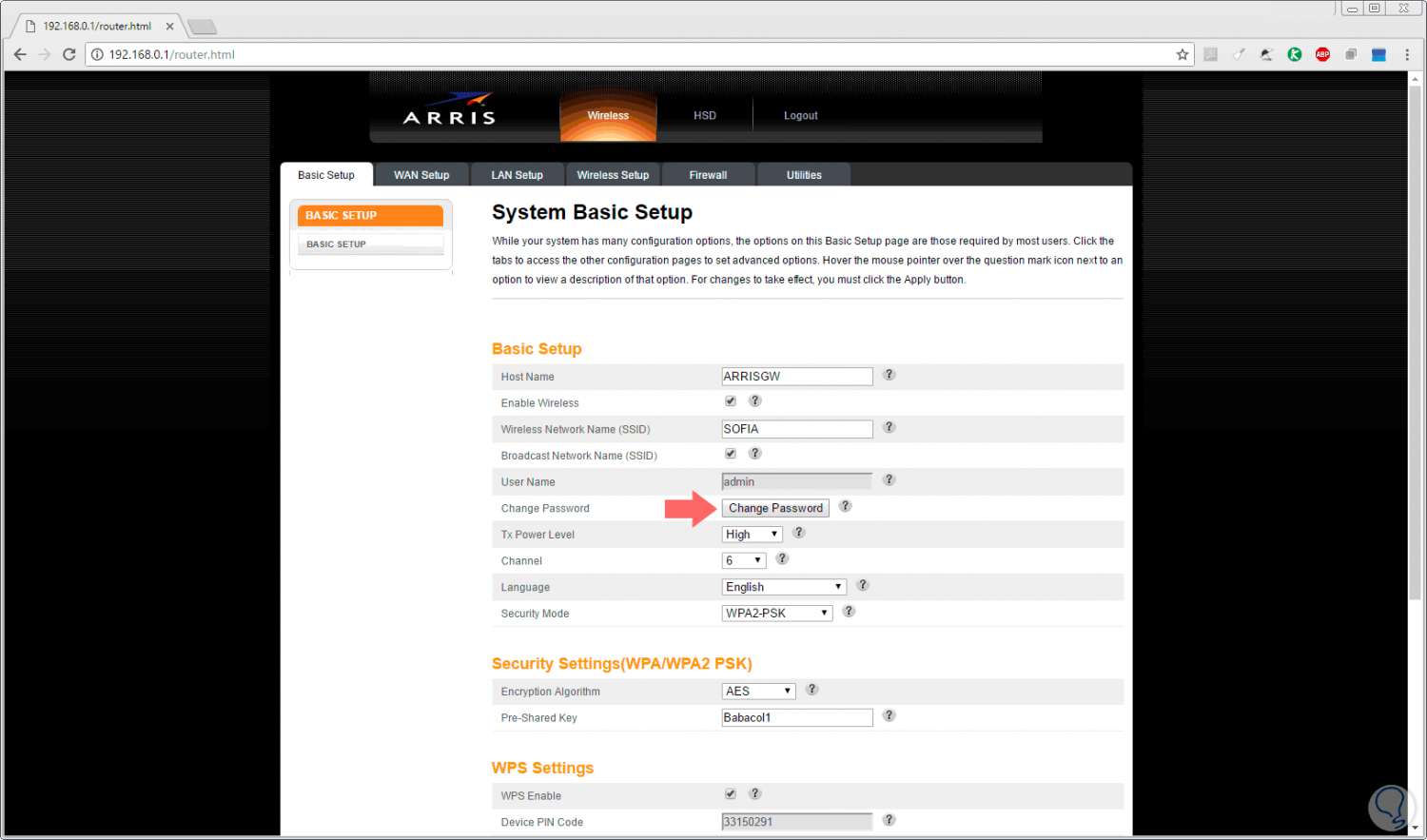Open a new browser tab
Screen dimensions: 1427x840
click(x=202, y=27)
